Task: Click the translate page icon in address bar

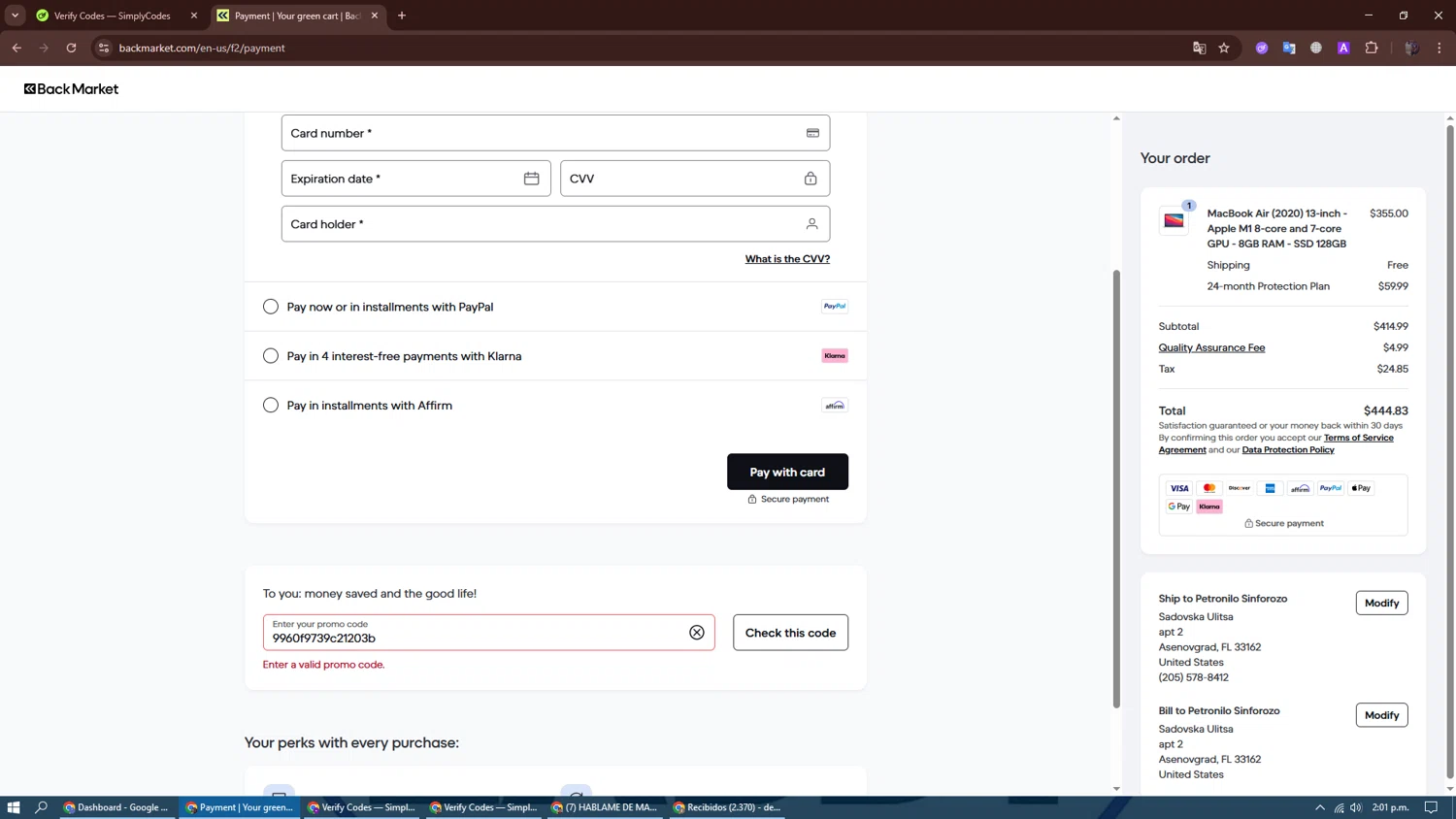Action: 1199,48
